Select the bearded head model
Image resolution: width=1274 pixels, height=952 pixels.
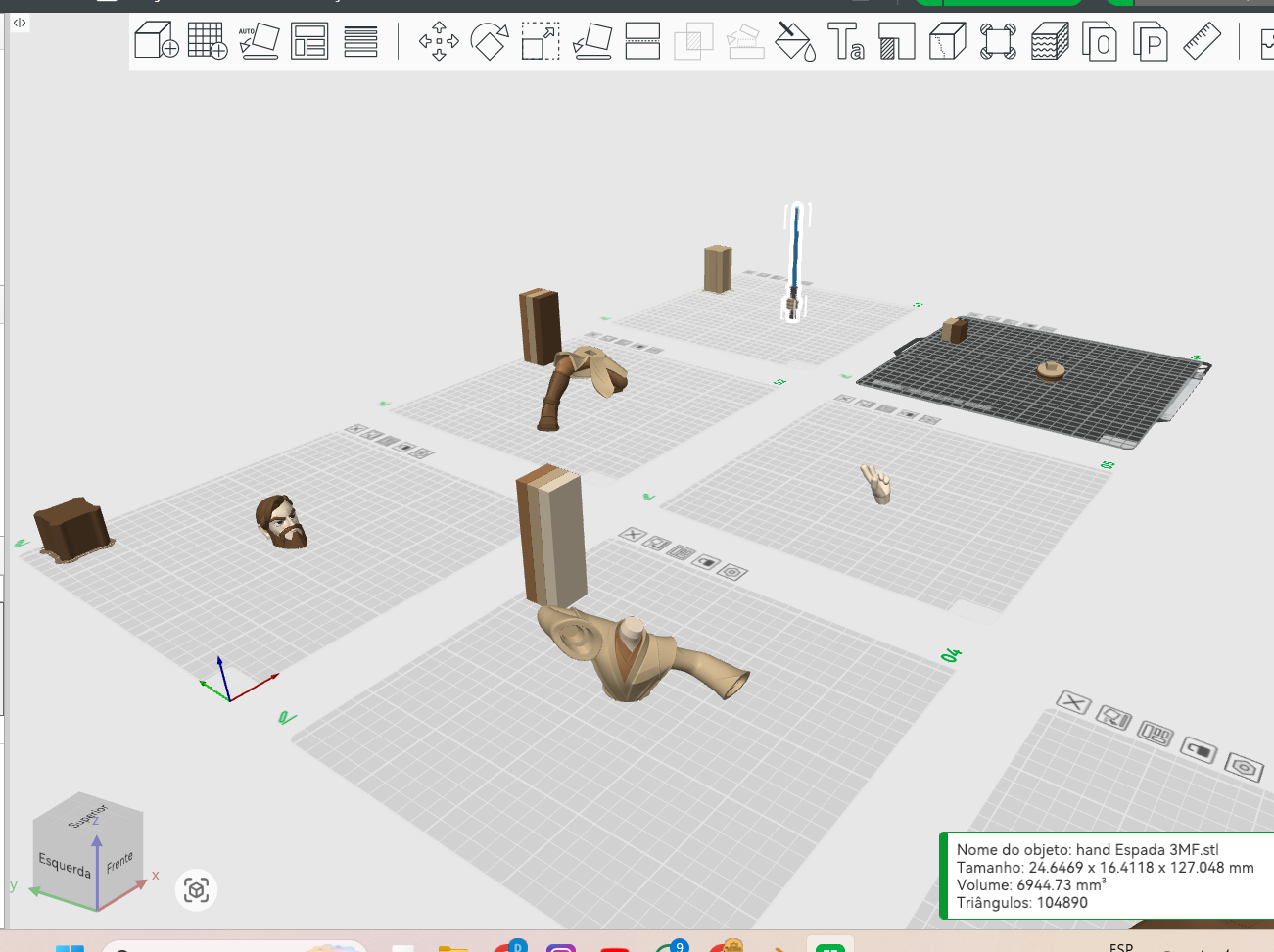(282, 521)
